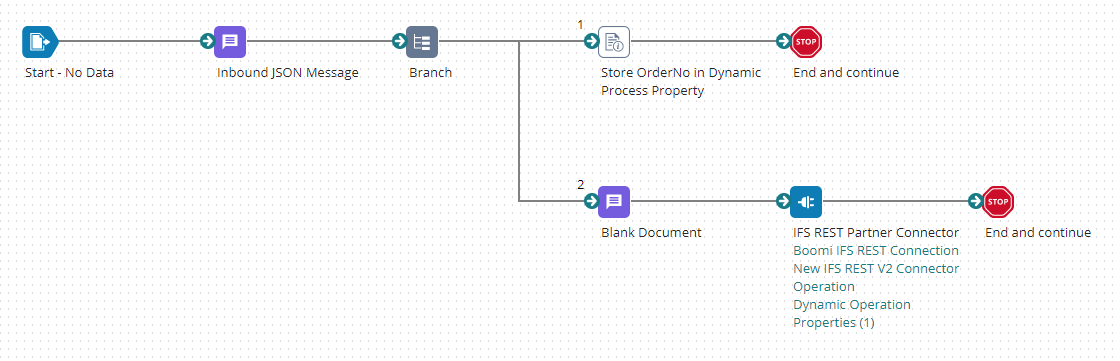Screen dimensions: 1120x361
Task: Open Store OrderNo Set Properties shape icon
Action: pos(614,41)
